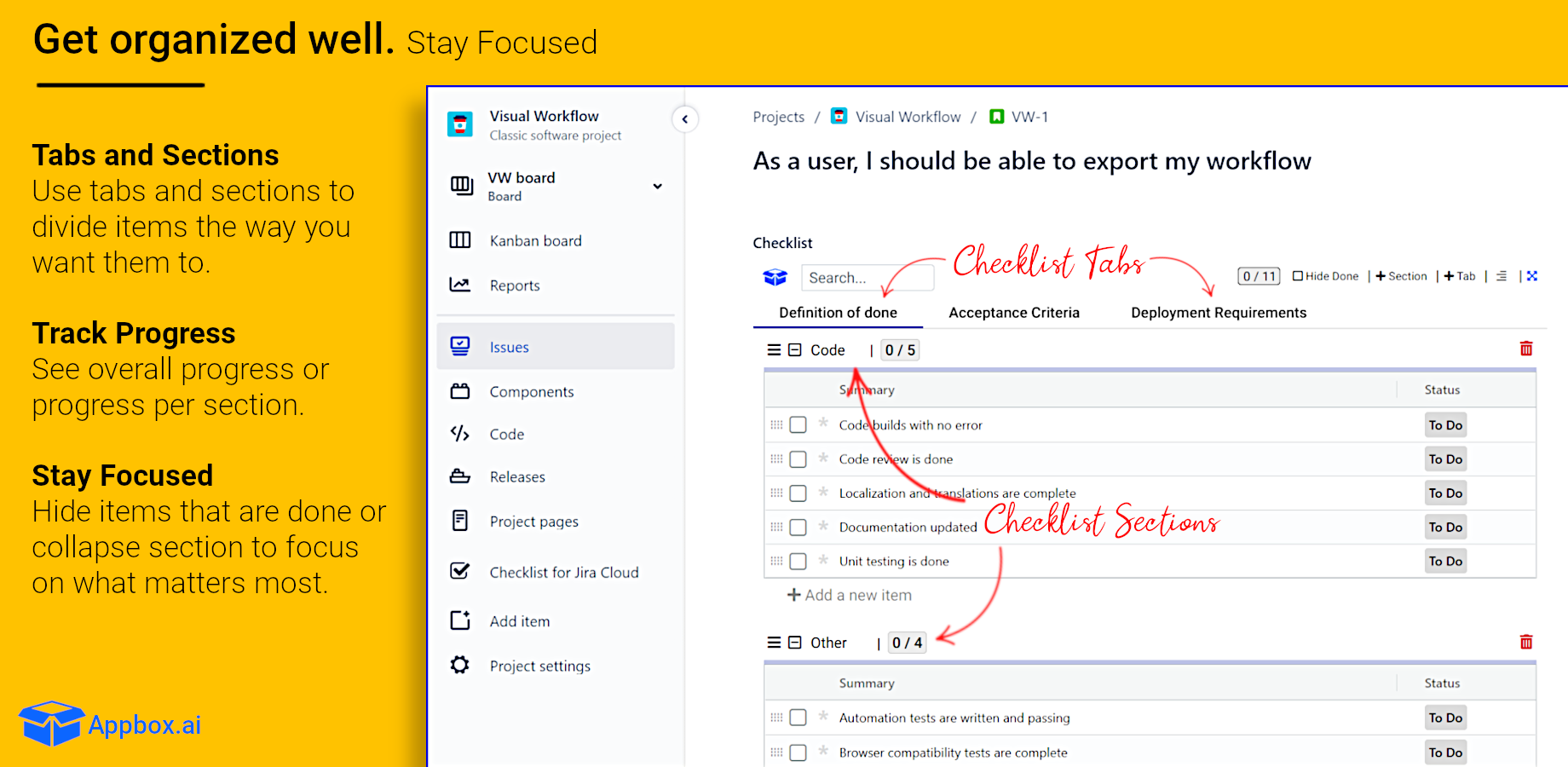
Task: Check the 'Documentation updated' item
Action: click(x=798, y=528)
